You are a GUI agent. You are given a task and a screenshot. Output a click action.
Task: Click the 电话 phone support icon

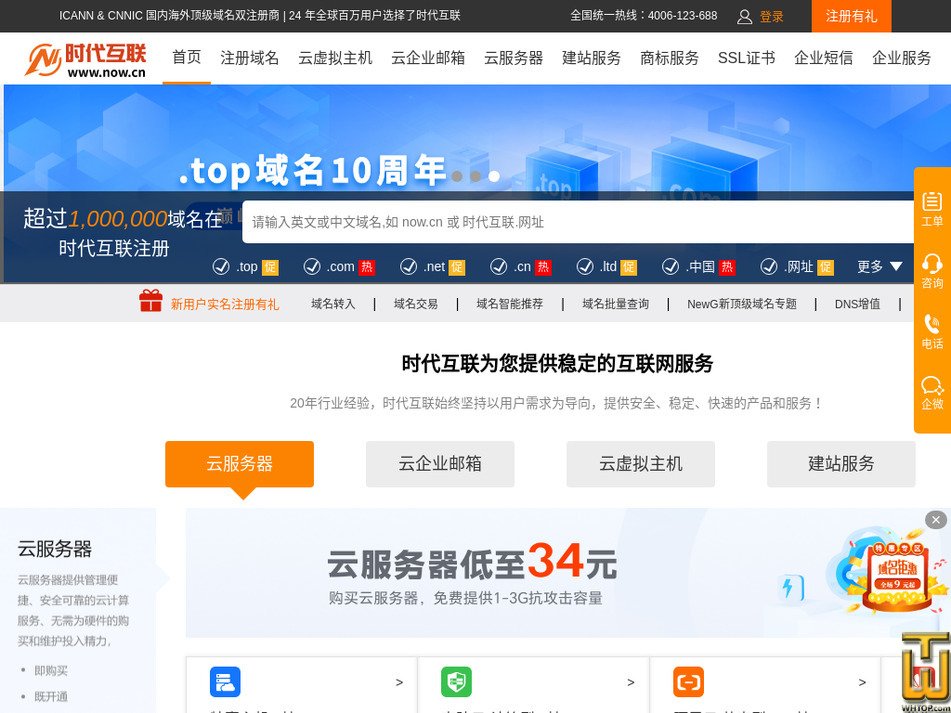(x=932, y=330)
